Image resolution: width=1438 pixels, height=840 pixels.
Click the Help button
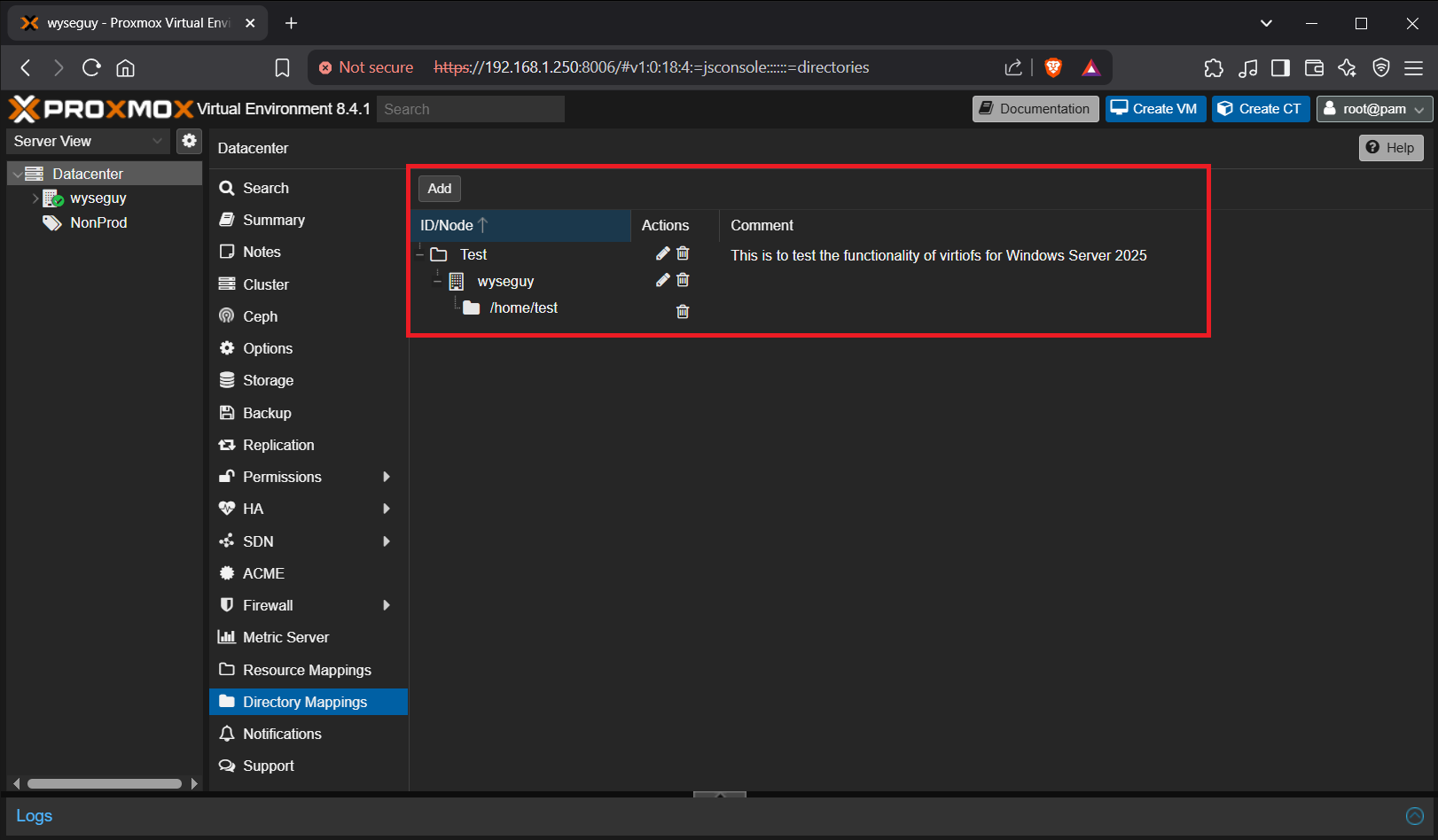1391,148
